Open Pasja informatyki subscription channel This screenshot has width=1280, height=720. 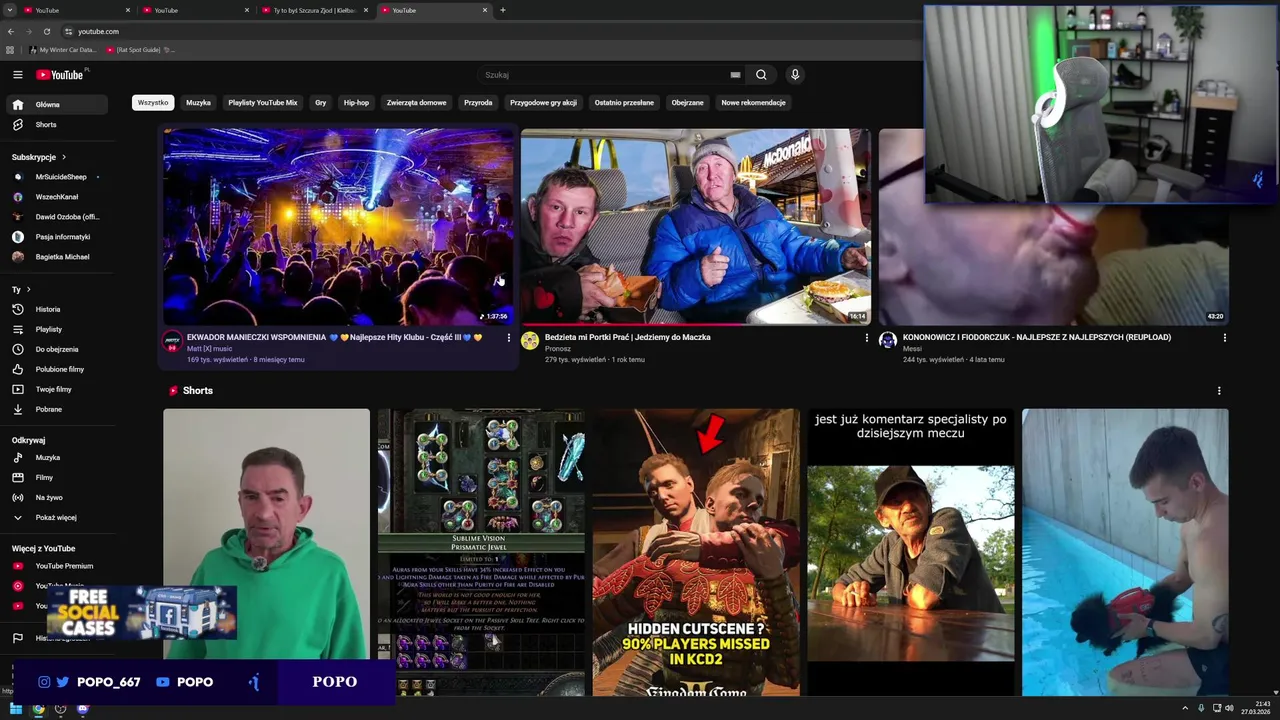(59, 237)
